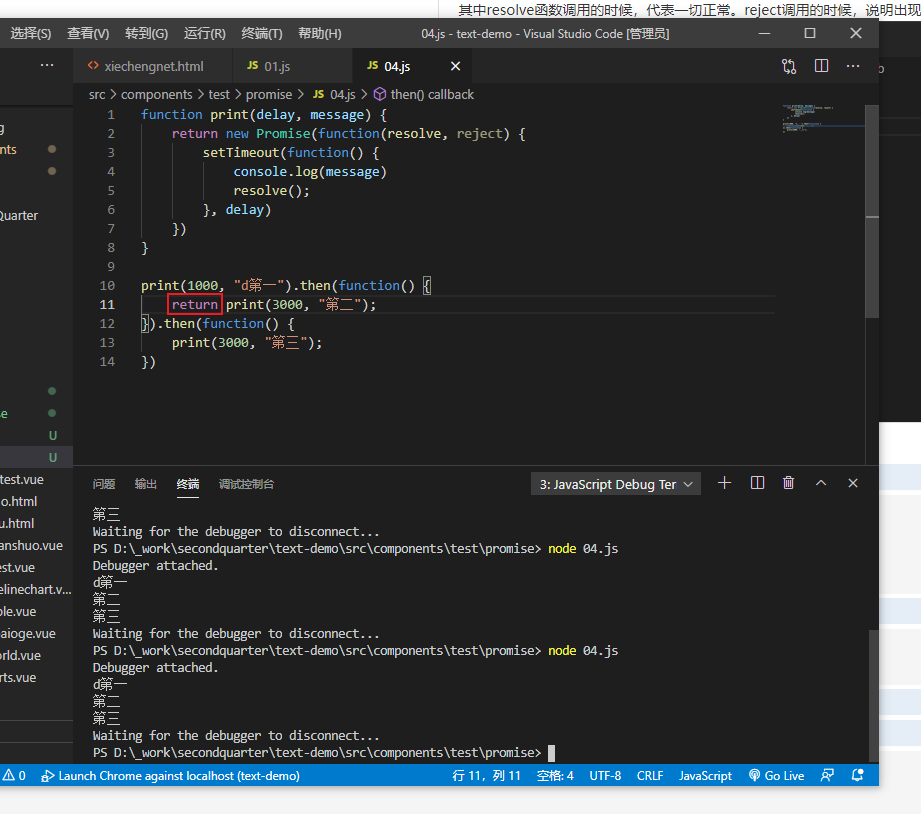The image size is (921, 814).
Task: Click the Go Live status bar button
Action: tap(776, 775)
